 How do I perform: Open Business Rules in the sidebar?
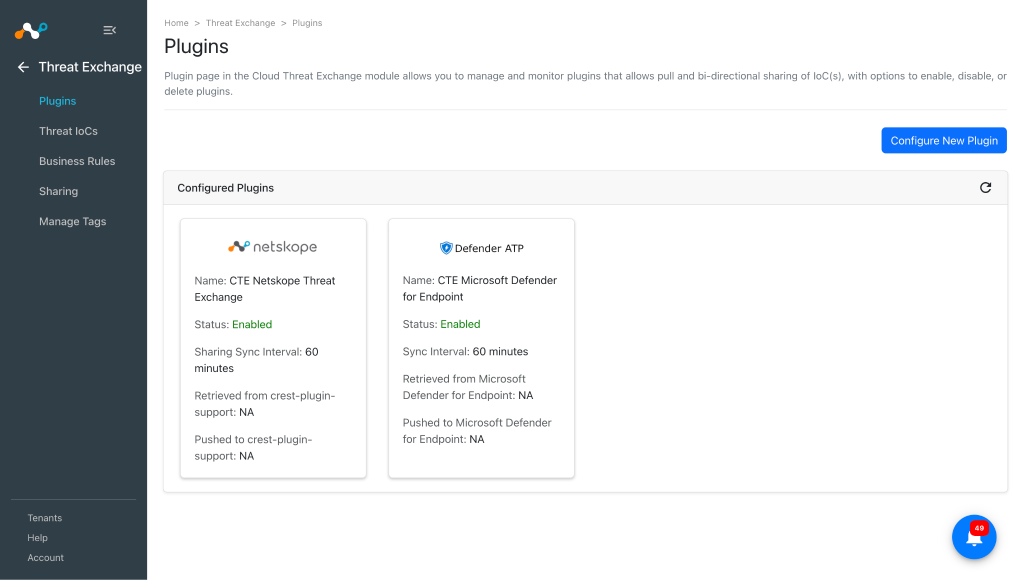pos(77,161)
